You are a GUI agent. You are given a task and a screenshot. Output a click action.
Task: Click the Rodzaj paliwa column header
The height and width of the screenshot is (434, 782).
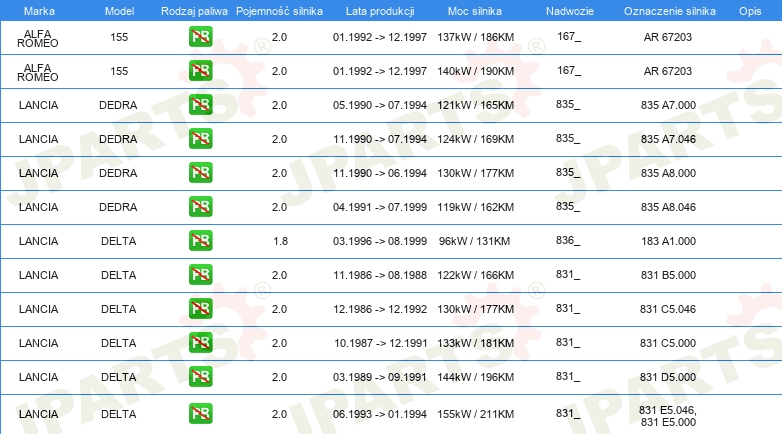194,11
